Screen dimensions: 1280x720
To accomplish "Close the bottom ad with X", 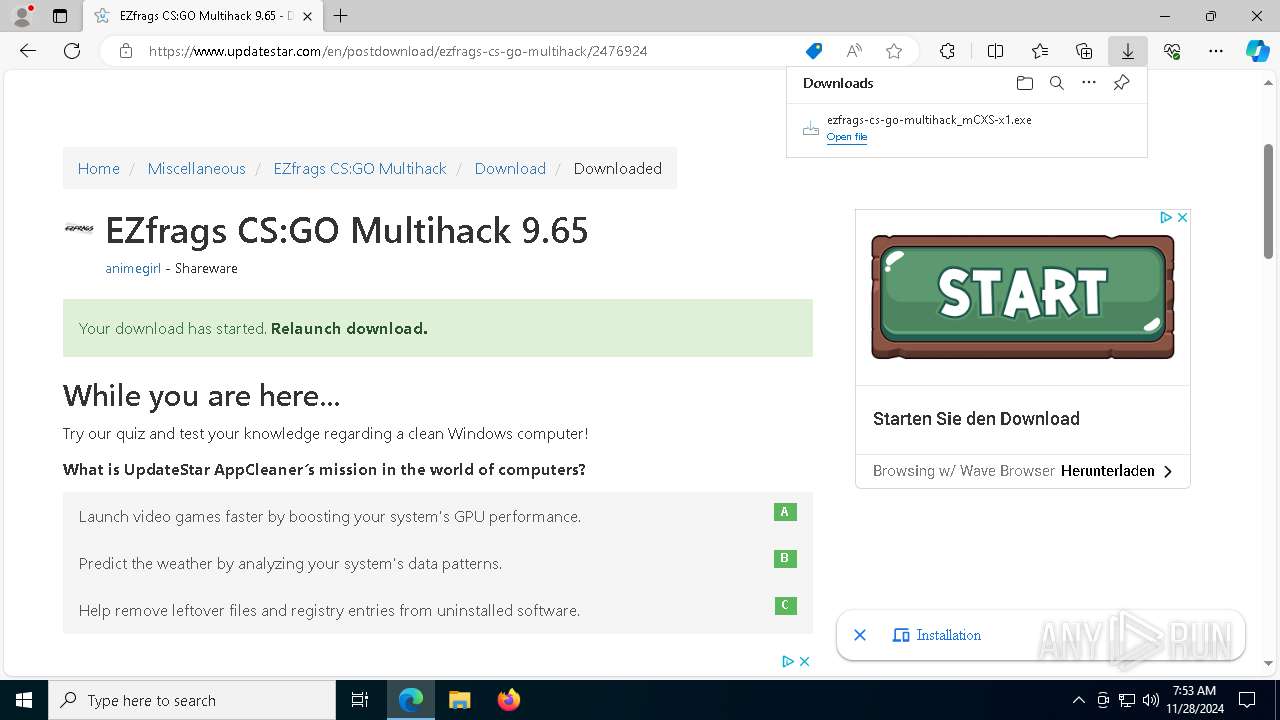I will (x=804, y=661).
